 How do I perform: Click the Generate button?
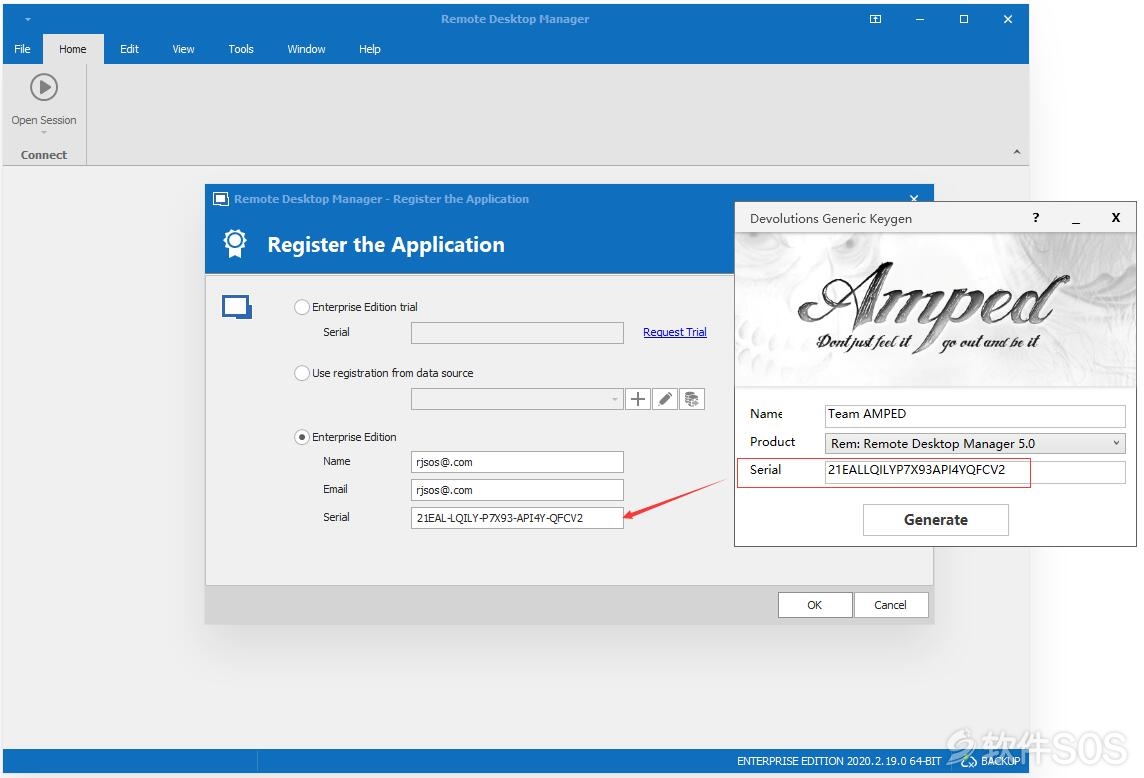click(x=936, y=520)
